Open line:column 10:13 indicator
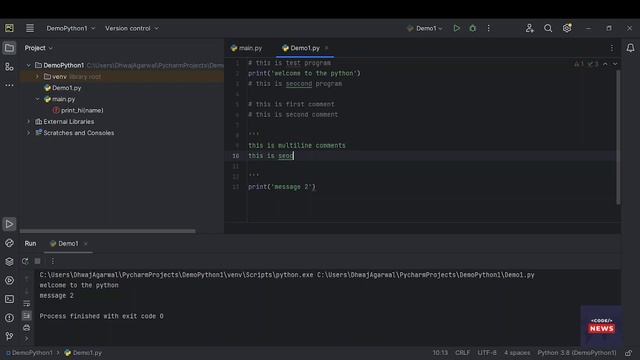This screenshot has height=360, width=640. point(440,353)
